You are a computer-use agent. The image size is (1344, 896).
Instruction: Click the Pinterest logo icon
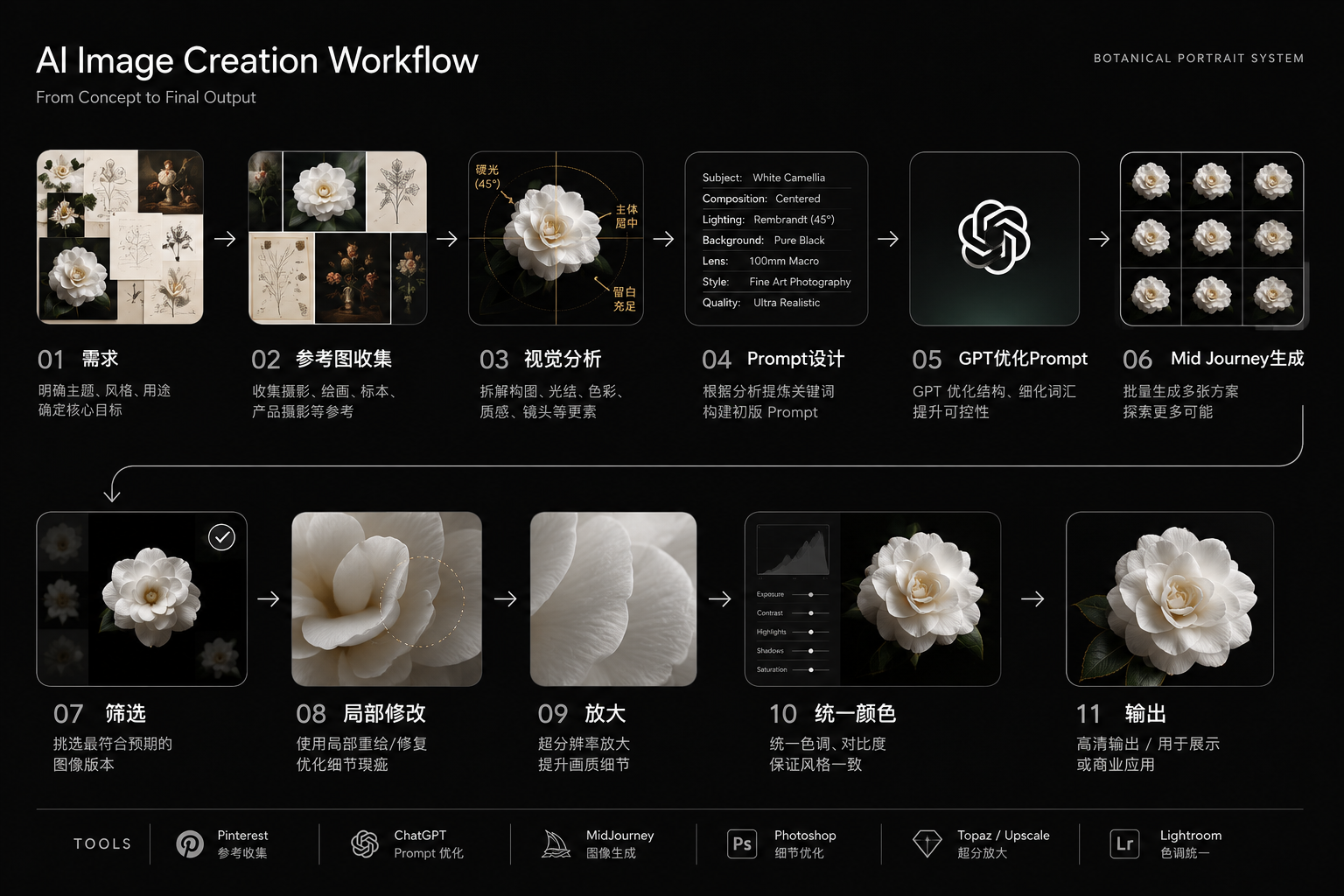(189, 844)
